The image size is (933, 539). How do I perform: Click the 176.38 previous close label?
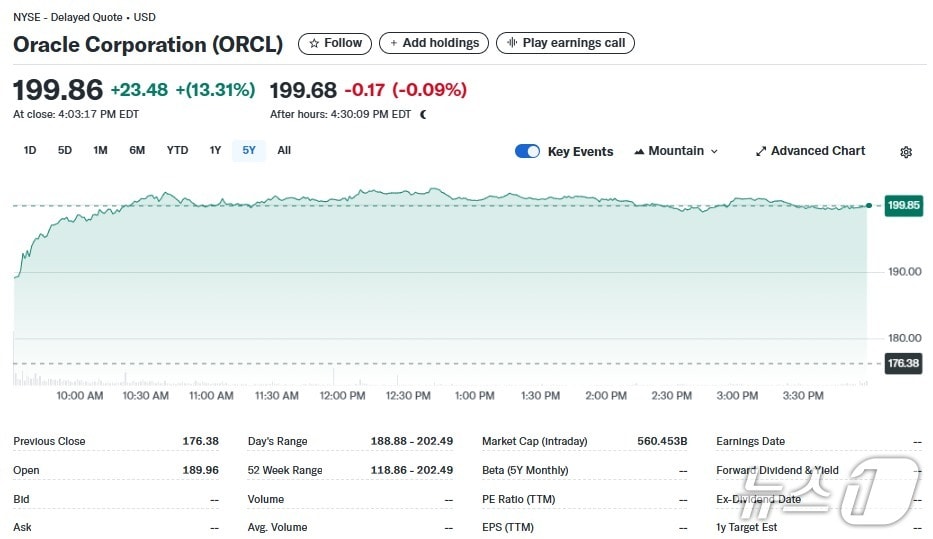[x=903, y=363]
